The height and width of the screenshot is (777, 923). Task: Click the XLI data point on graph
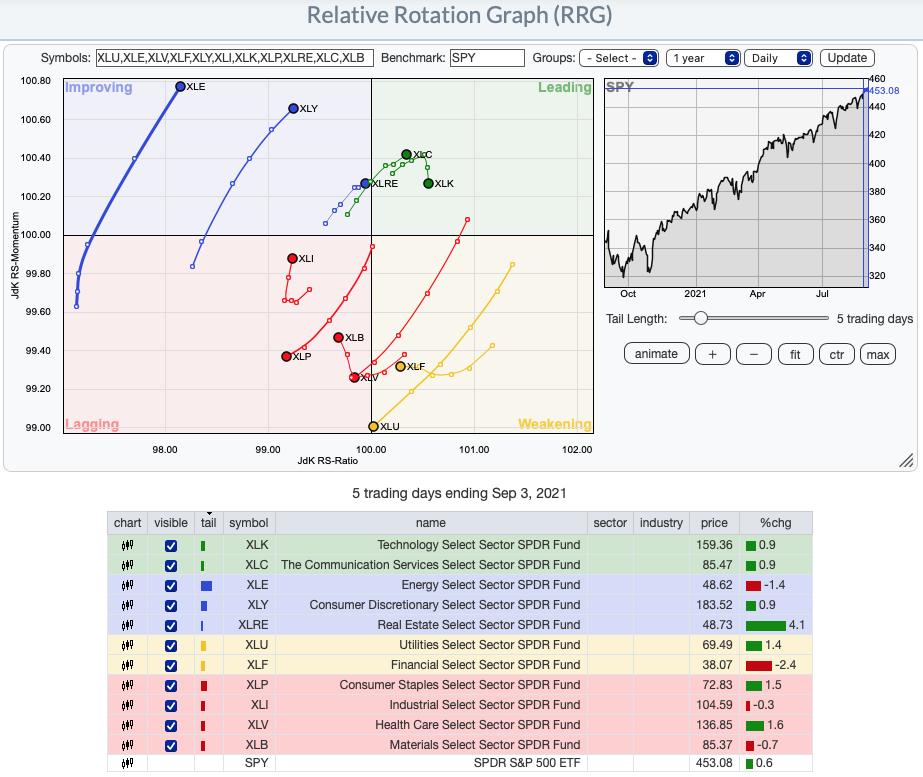292,258
